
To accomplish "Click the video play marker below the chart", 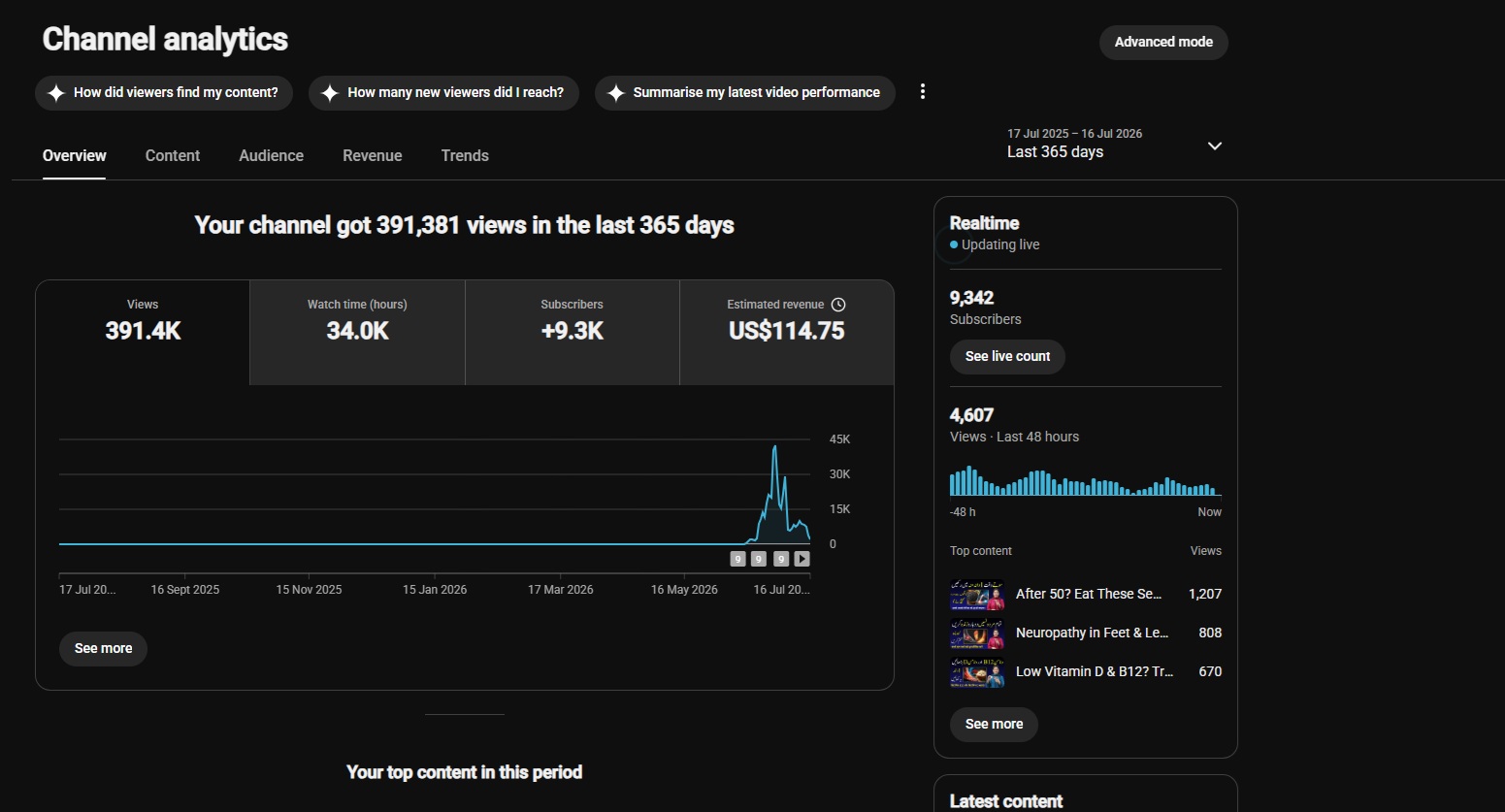I will tap(802, 559).
